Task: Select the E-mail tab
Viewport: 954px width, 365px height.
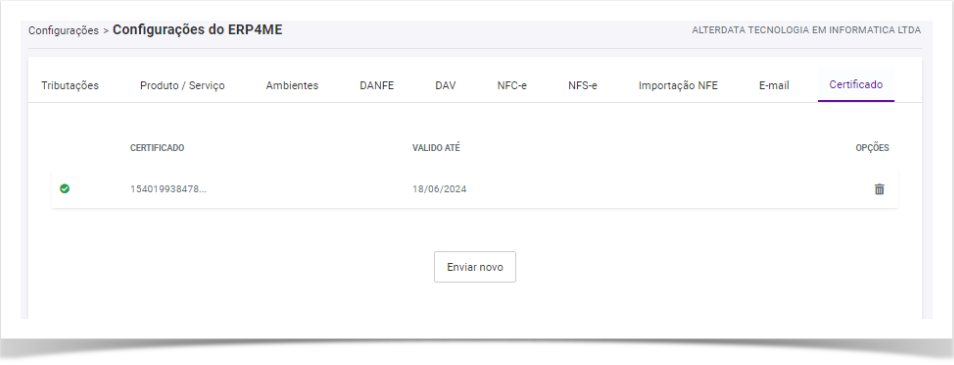Action: [x=774, y=85]
